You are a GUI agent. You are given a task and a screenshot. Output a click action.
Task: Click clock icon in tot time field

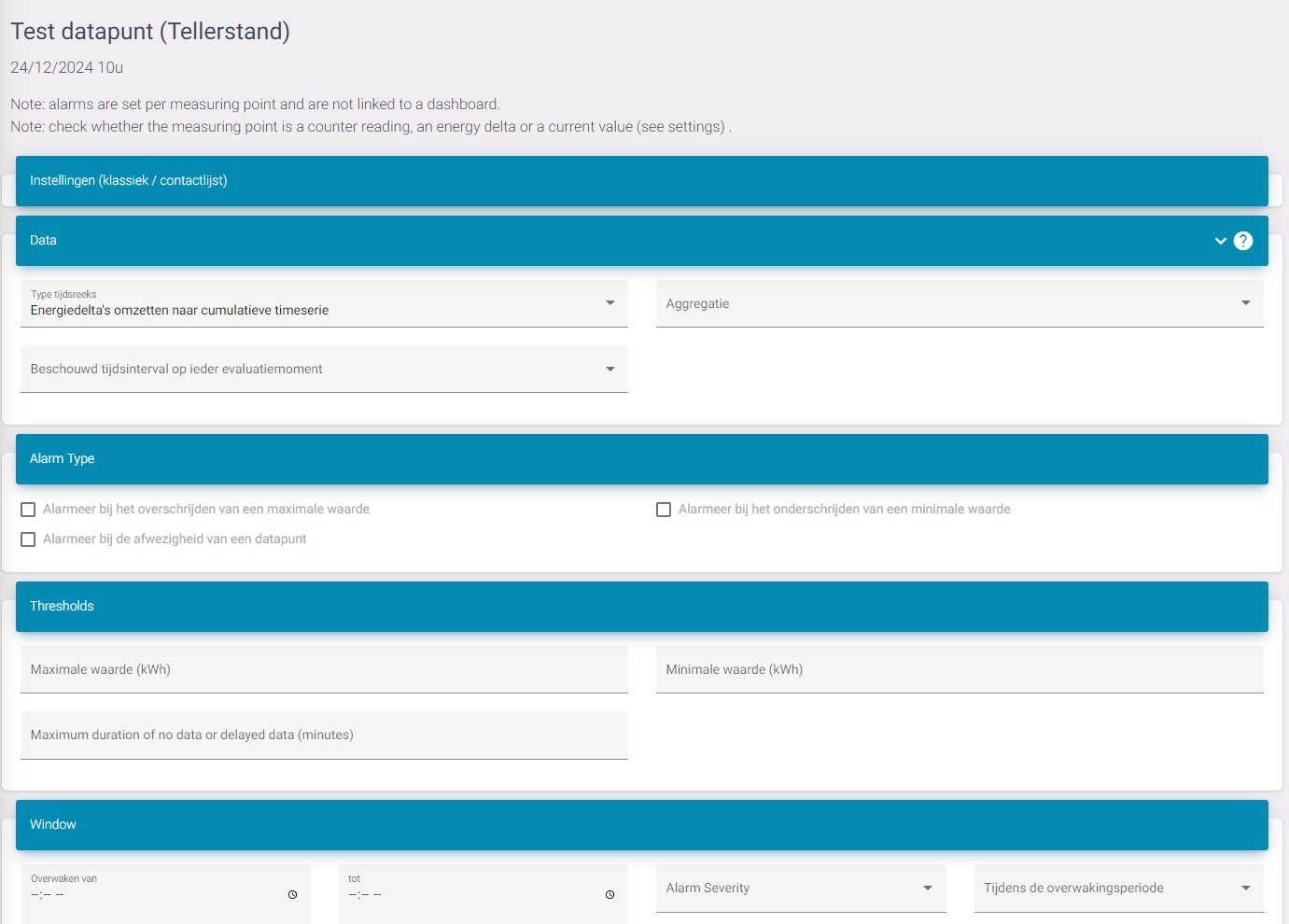coord(609,894)
